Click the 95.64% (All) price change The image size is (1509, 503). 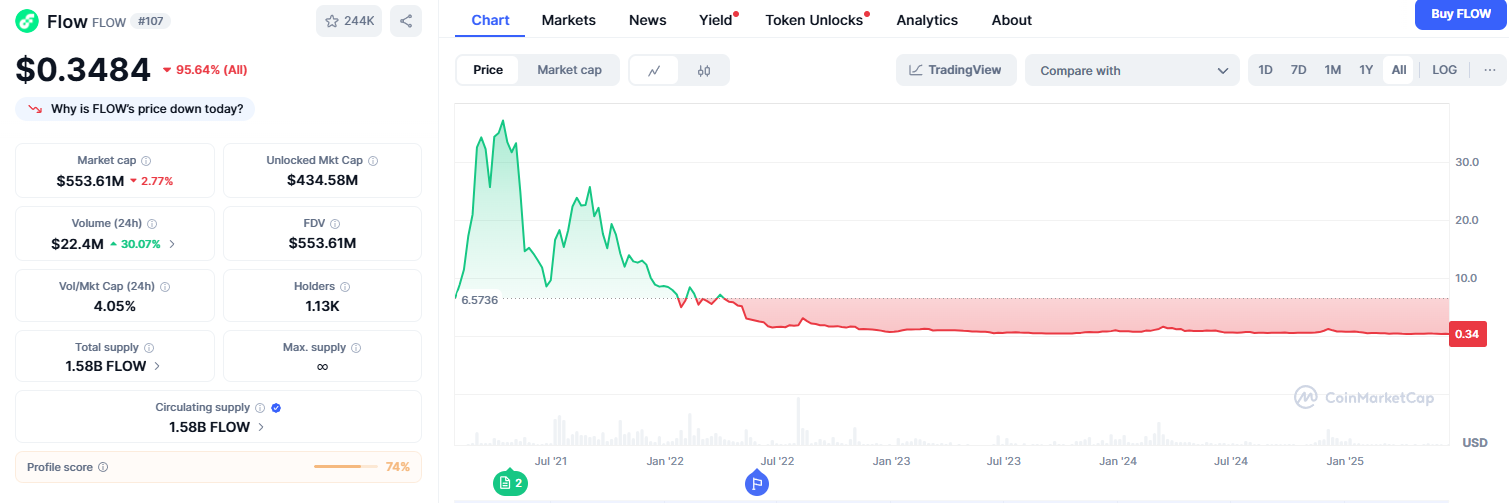[204, 70]
